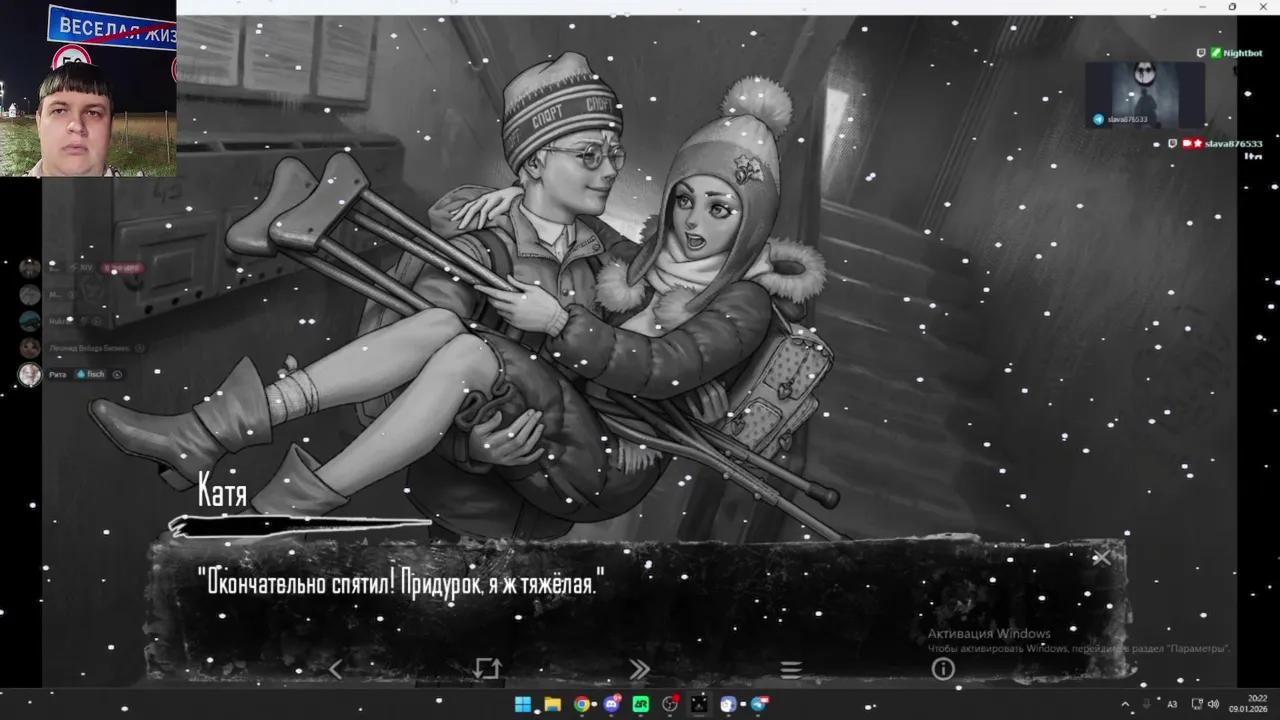Open Discord from the taskbar

[x=611, y=704]
